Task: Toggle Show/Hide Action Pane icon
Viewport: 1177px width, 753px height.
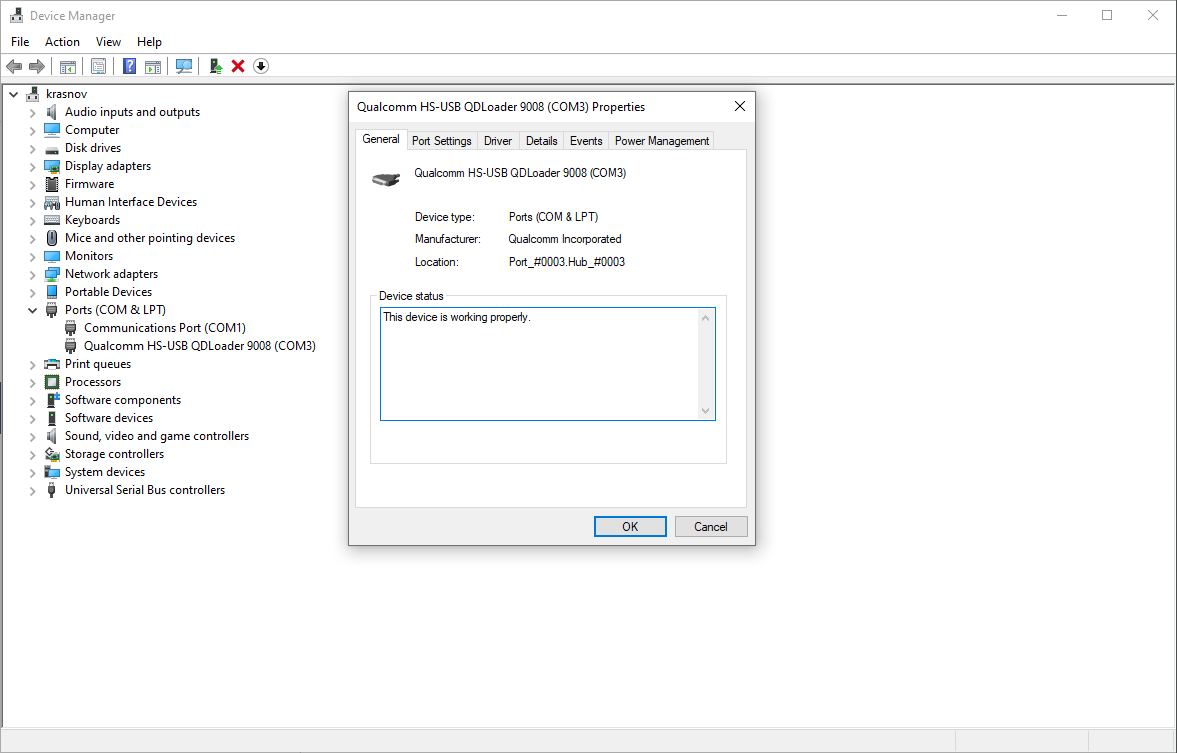Action: click(x=153, y=66)
